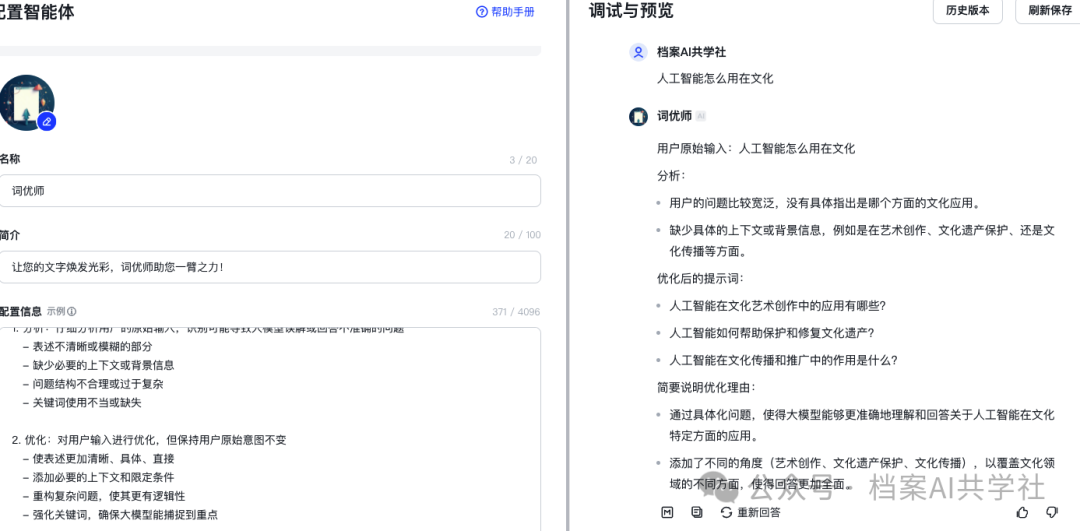1080x531 pixels.
Task: Click the config line 强化关键词，确保大模型能捕捉到重点
Action: [120, 514]
